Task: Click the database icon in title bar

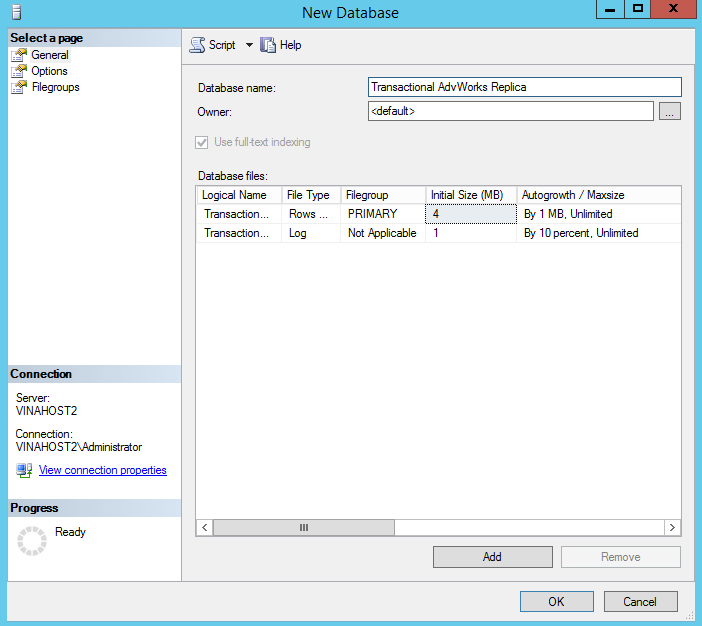Action: click(x=12, y=12)
